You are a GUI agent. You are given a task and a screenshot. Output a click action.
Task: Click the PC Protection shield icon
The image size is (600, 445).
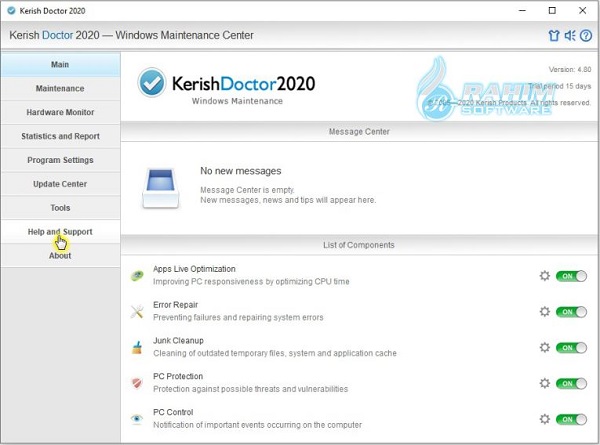(137, 383)
